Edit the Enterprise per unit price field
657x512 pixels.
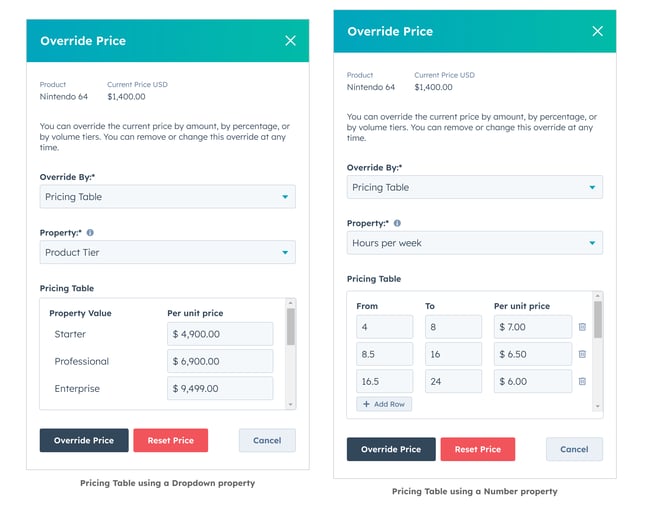point(219,389)
